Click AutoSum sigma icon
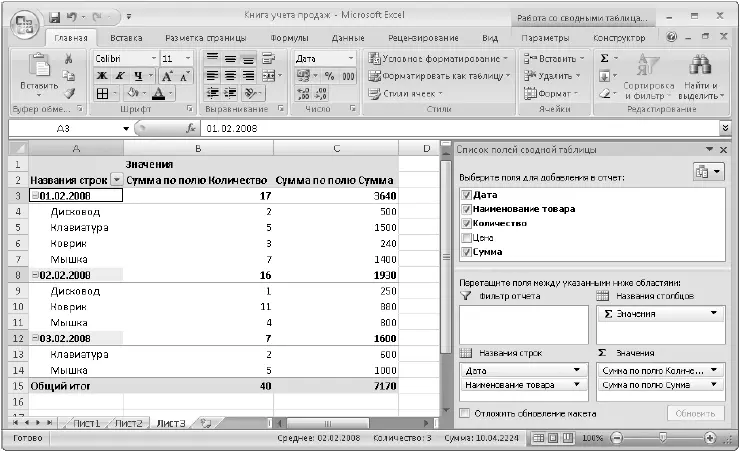740x451 pixels. (604, 58)
